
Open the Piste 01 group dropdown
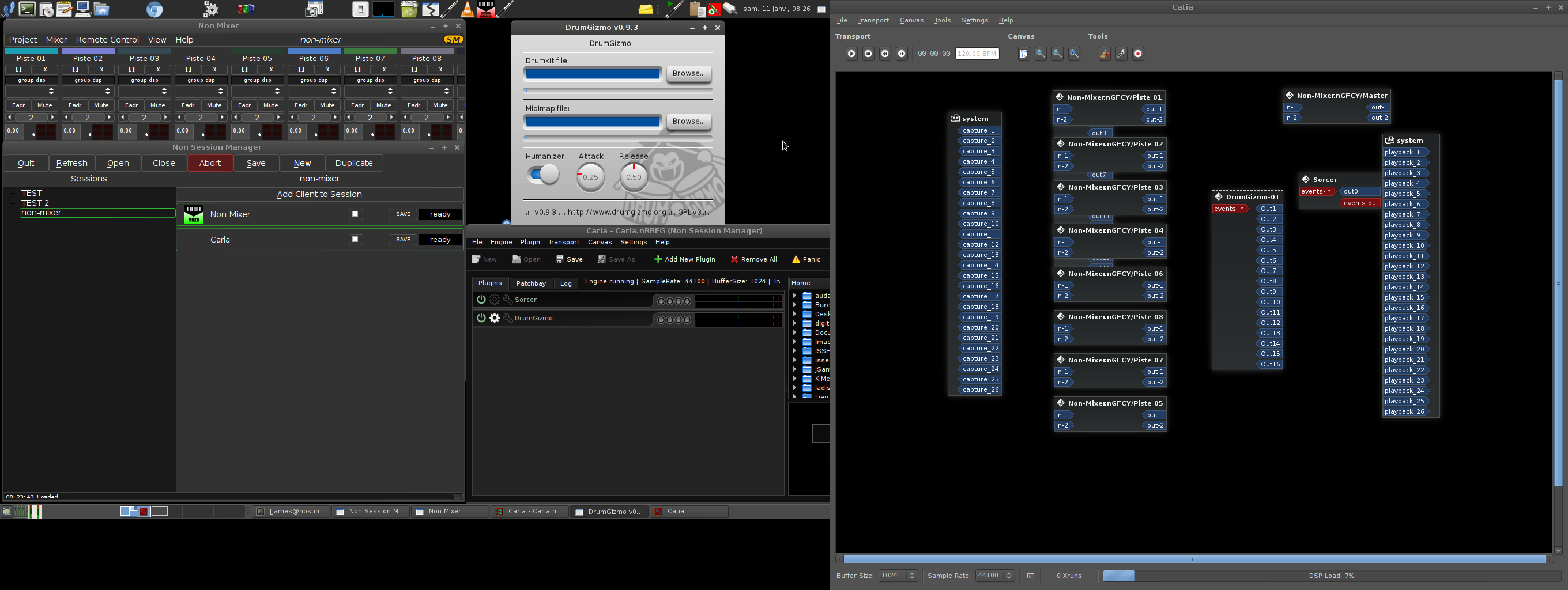[x=32, y=91]
